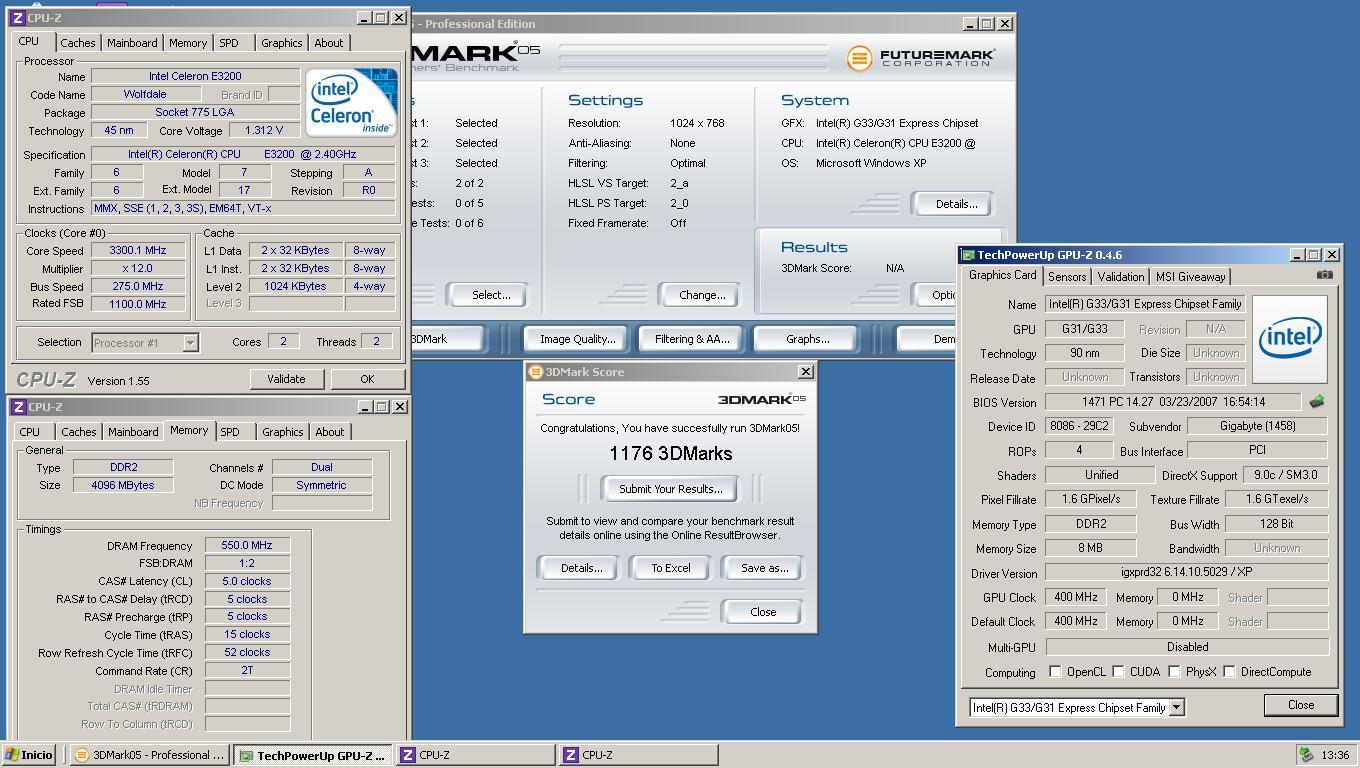
Task: Click the Driver Version field in GPU-Z
Action: point(1186,574)
